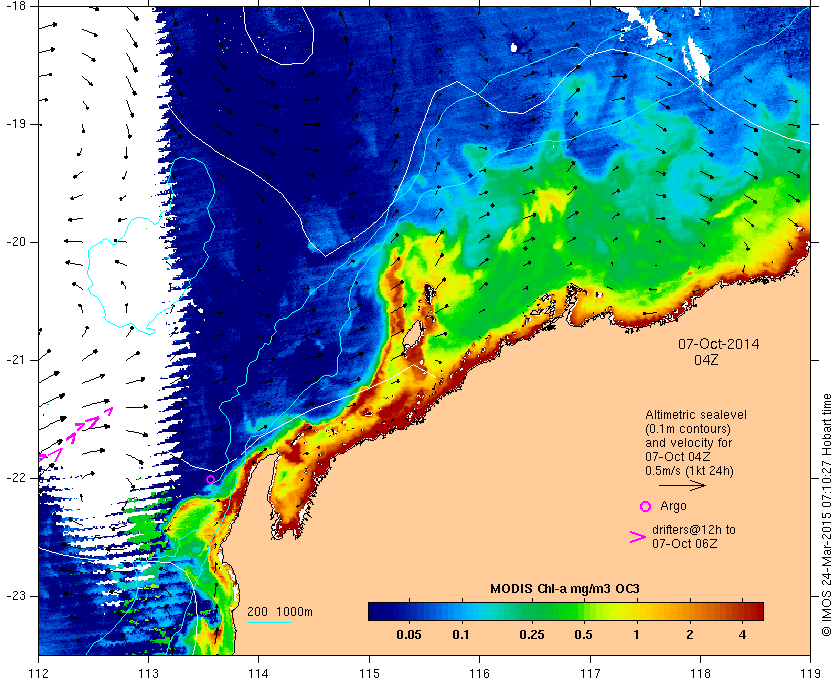Screen dimensions: 840x680
Task: Click the 'Altimetric sealevel' legend line
Action: pos(696,415)
